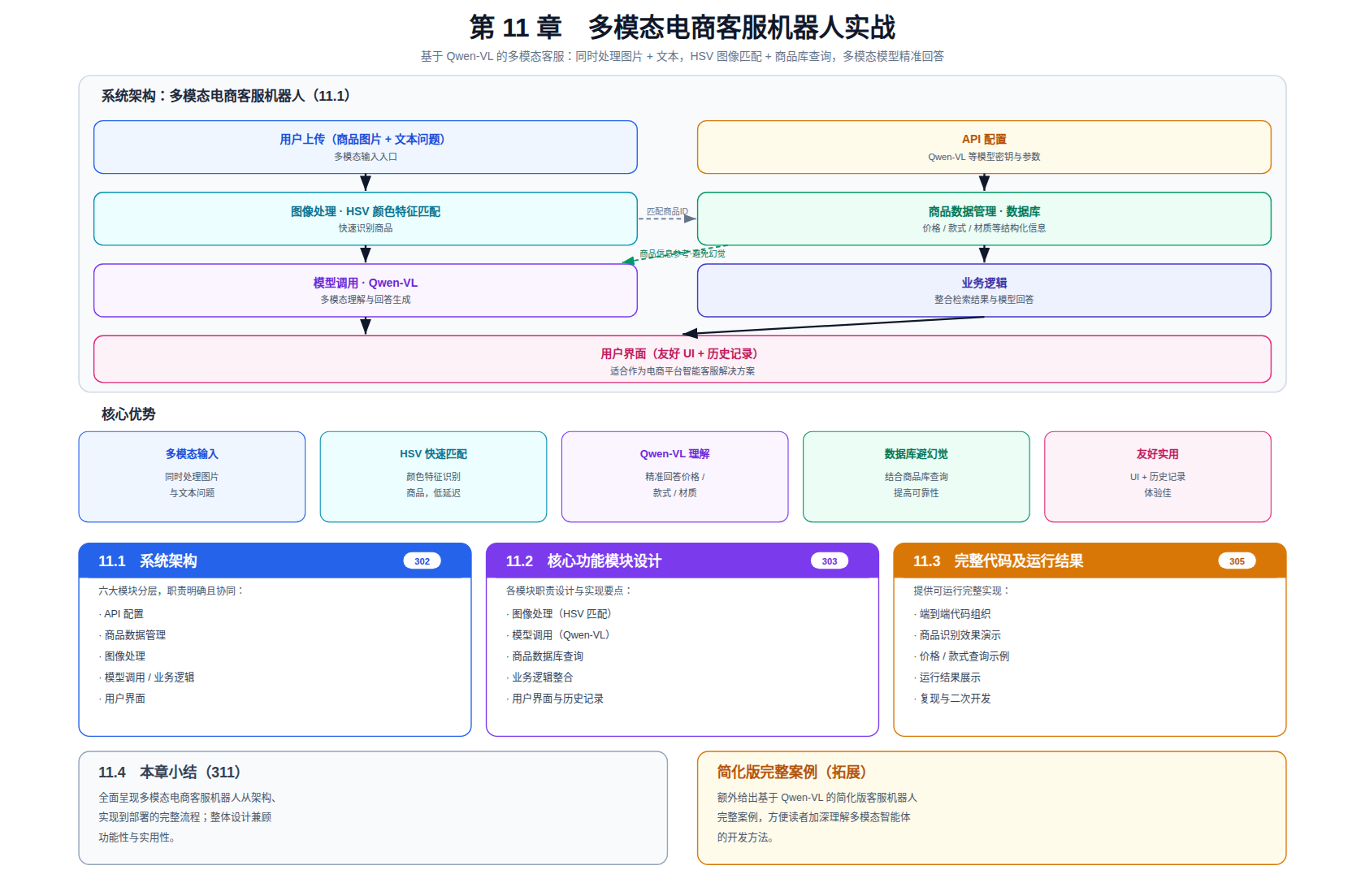Click the 匹配商品ID arrow label

pos(667,211)
